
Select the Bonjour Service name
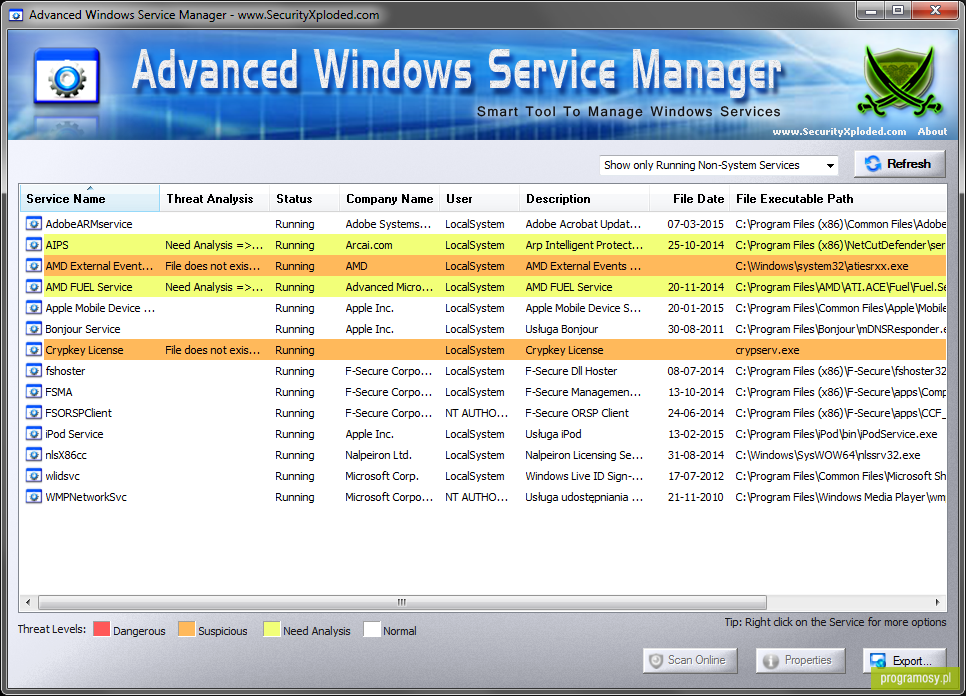coord(83,329)
